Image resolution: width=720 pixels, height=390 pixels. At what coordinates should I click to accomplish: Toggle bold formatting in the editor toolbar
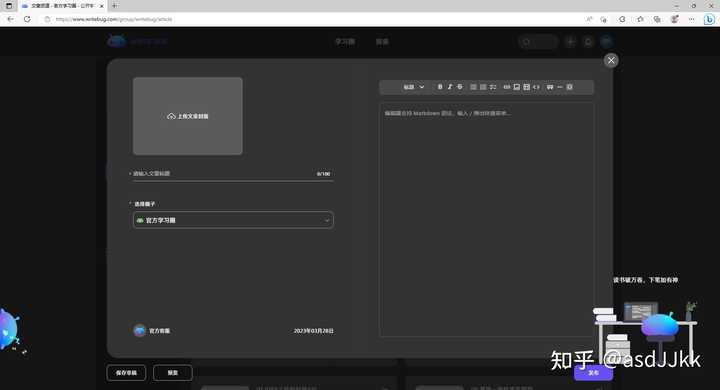coord(440,87)
